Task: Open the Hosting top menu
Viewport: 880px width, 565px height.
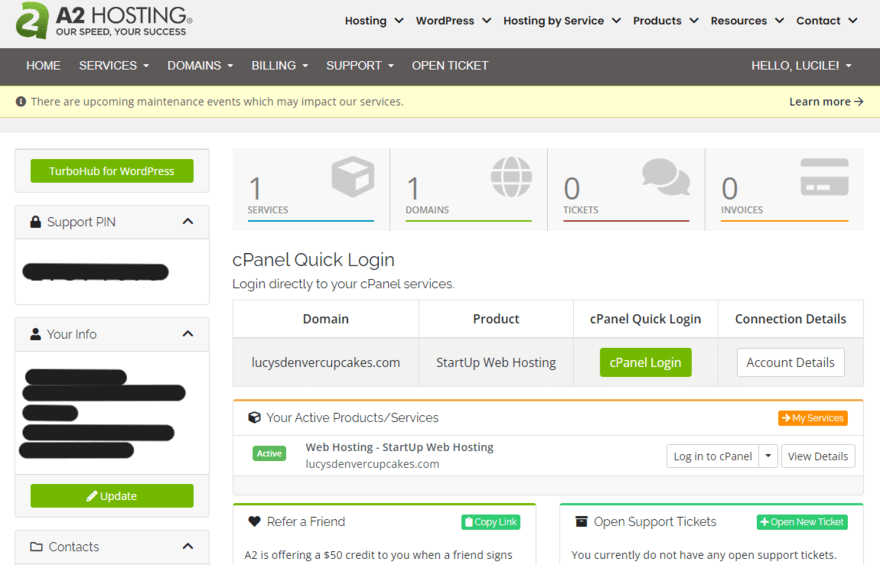Action: (x=374, y=21)
